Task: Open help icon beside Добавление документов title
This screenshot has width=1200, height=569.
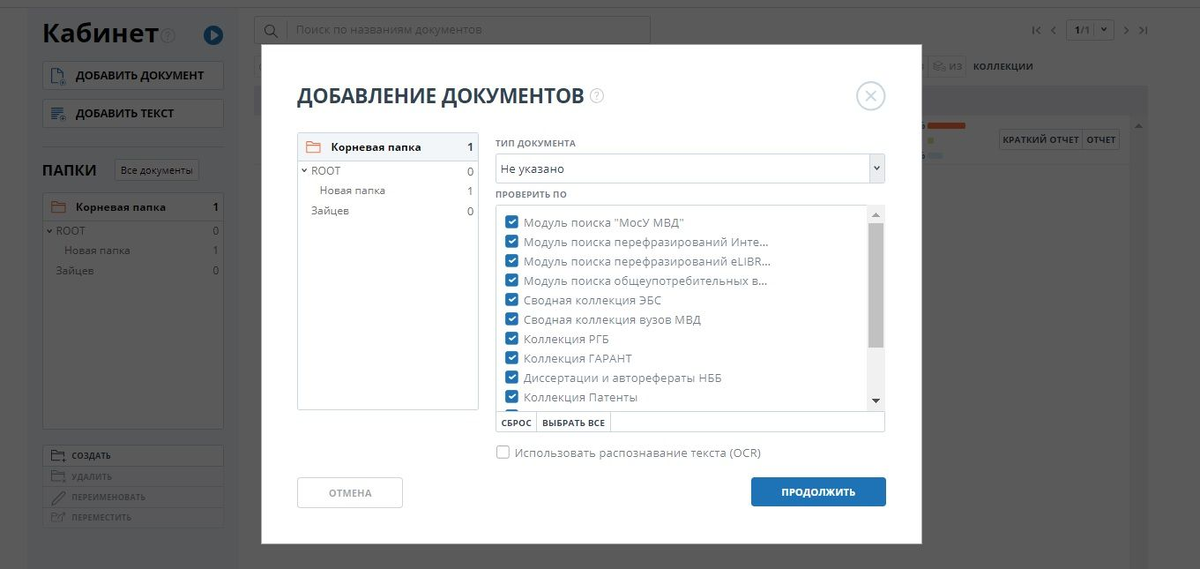Action: pyautogui.click(x=597, y=96)
